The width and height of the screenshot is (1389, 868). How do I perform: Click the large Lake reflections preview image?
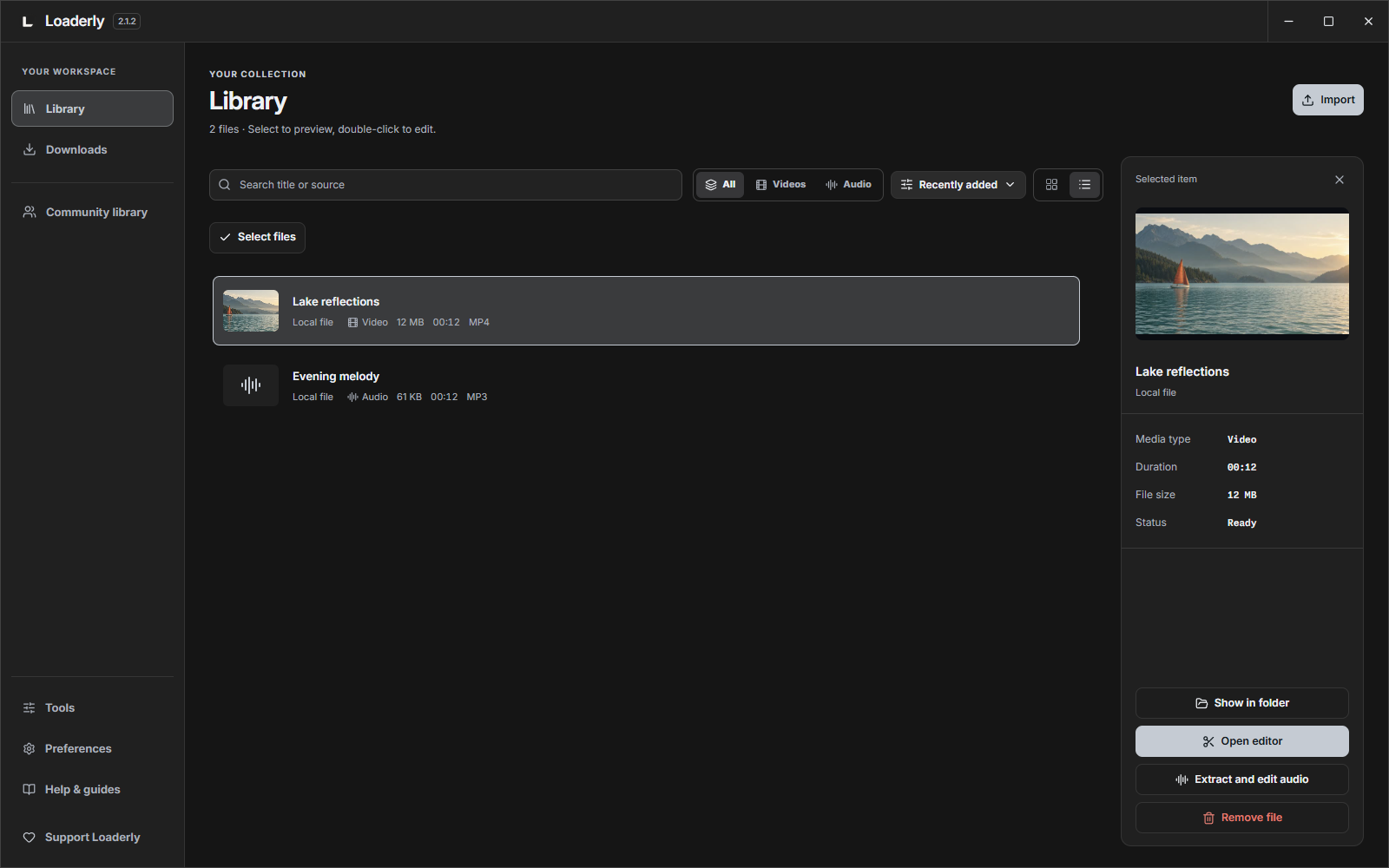[1242, 273]
